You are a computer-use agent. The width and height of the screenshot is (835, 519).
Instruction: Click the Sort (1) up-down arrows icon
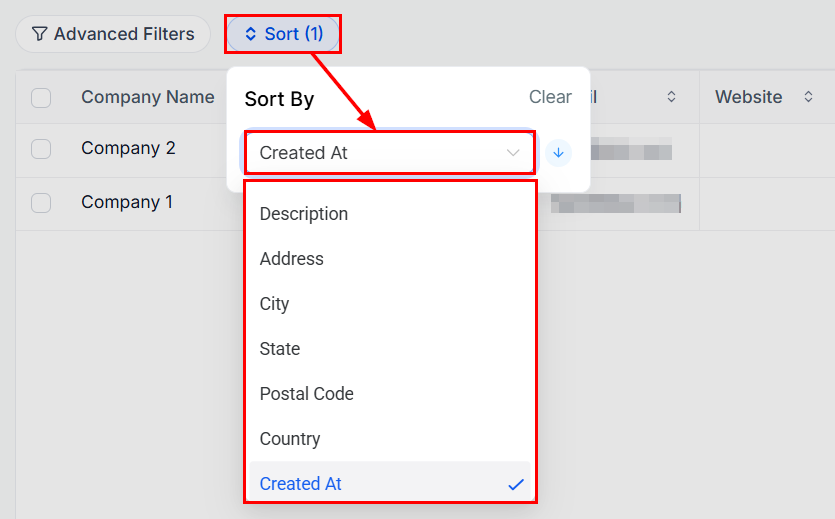(x=251, y=34)
